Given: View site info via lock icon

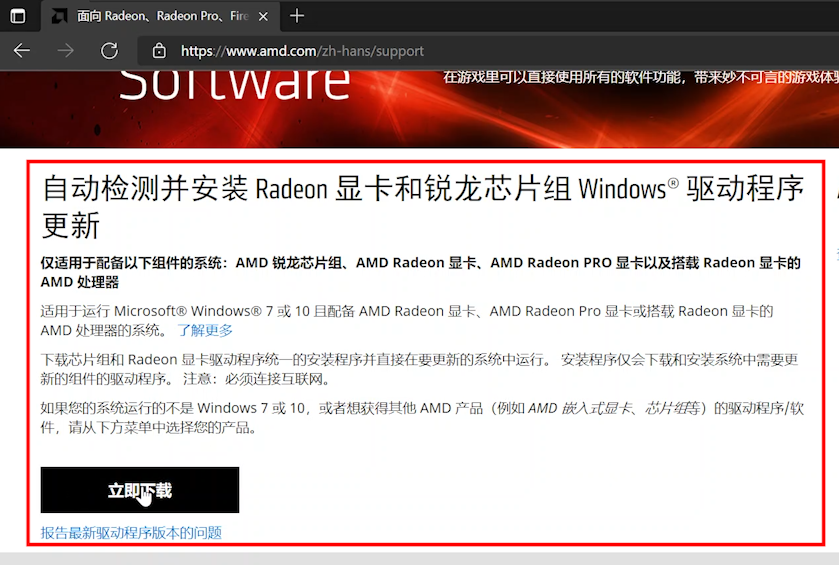Looking at the screenshot, I should point(158,51).
